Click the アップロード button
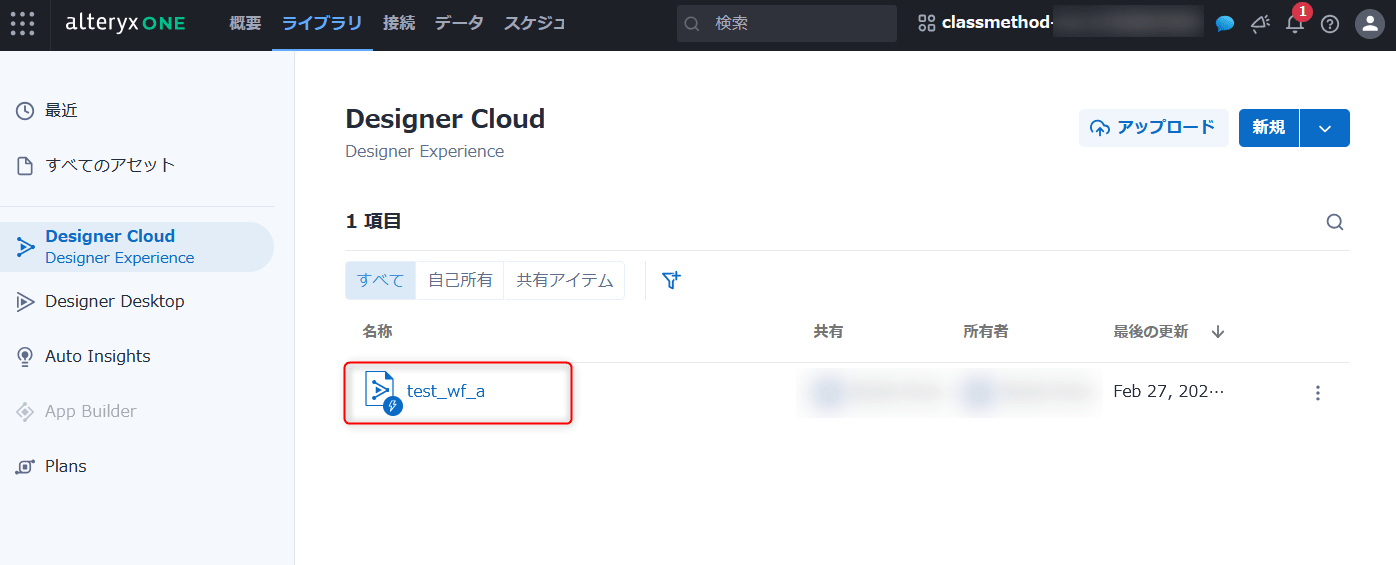 pos(1153,128)
